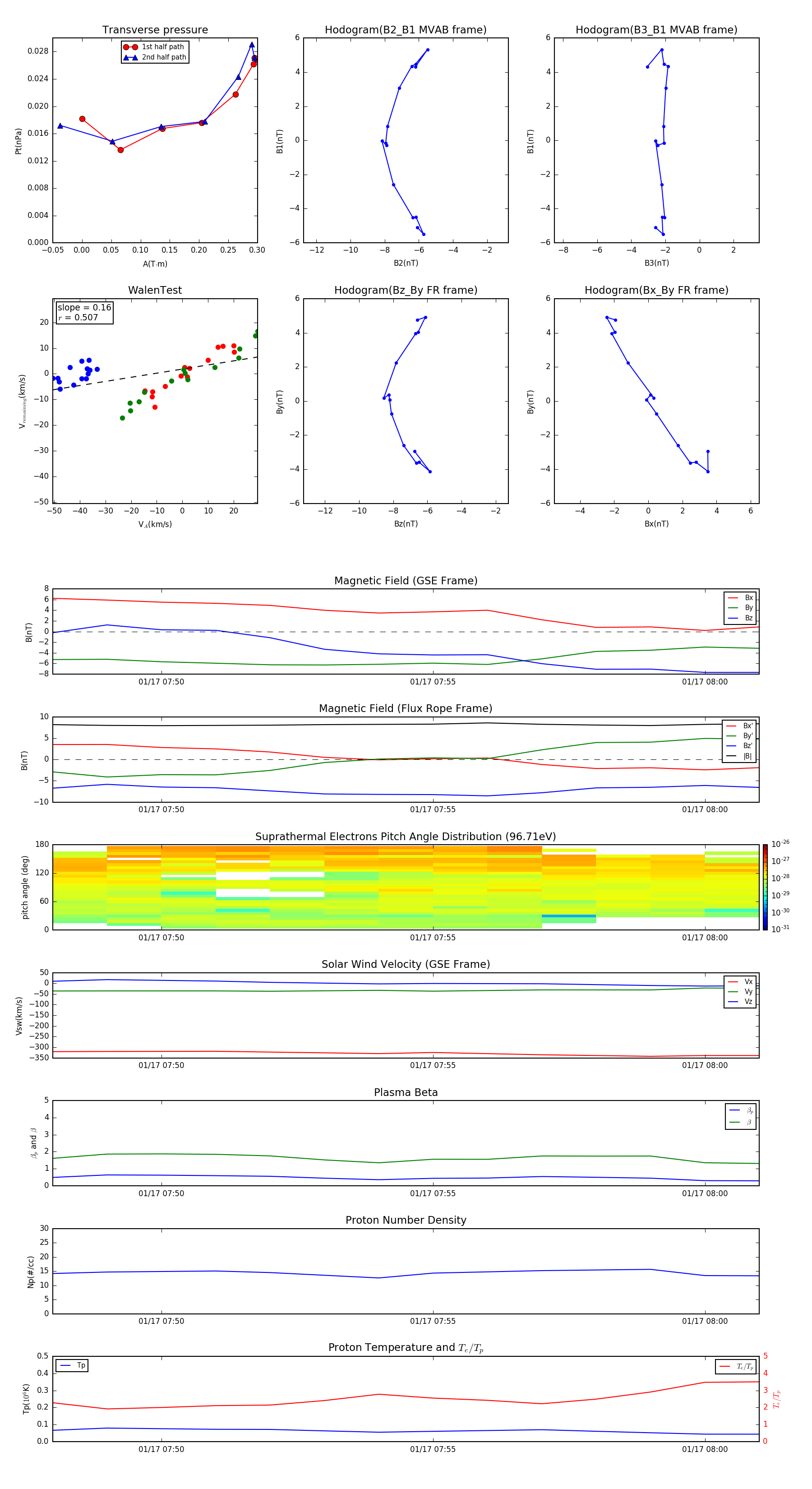The width and height of the screenshot is (812, 1489).
Task: Select the |B| legend entry in Flux Rope panel
Action: pyautogui.click(x=740, y=756)
